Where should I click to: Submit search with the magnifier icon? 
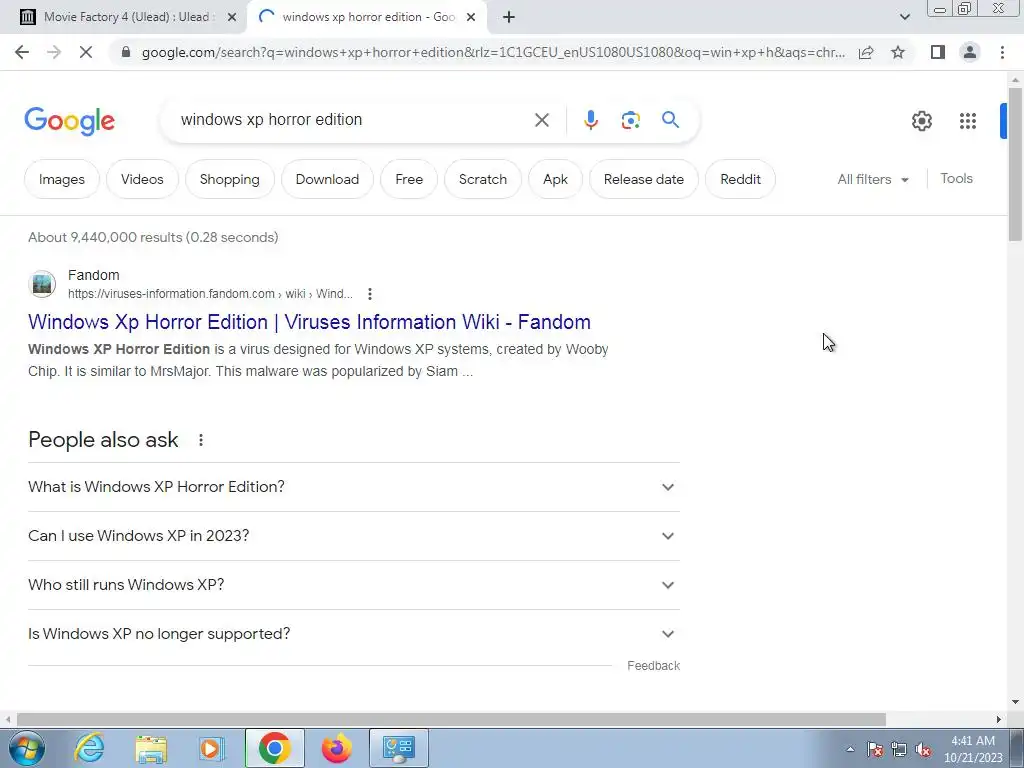(x=670, y=120)
